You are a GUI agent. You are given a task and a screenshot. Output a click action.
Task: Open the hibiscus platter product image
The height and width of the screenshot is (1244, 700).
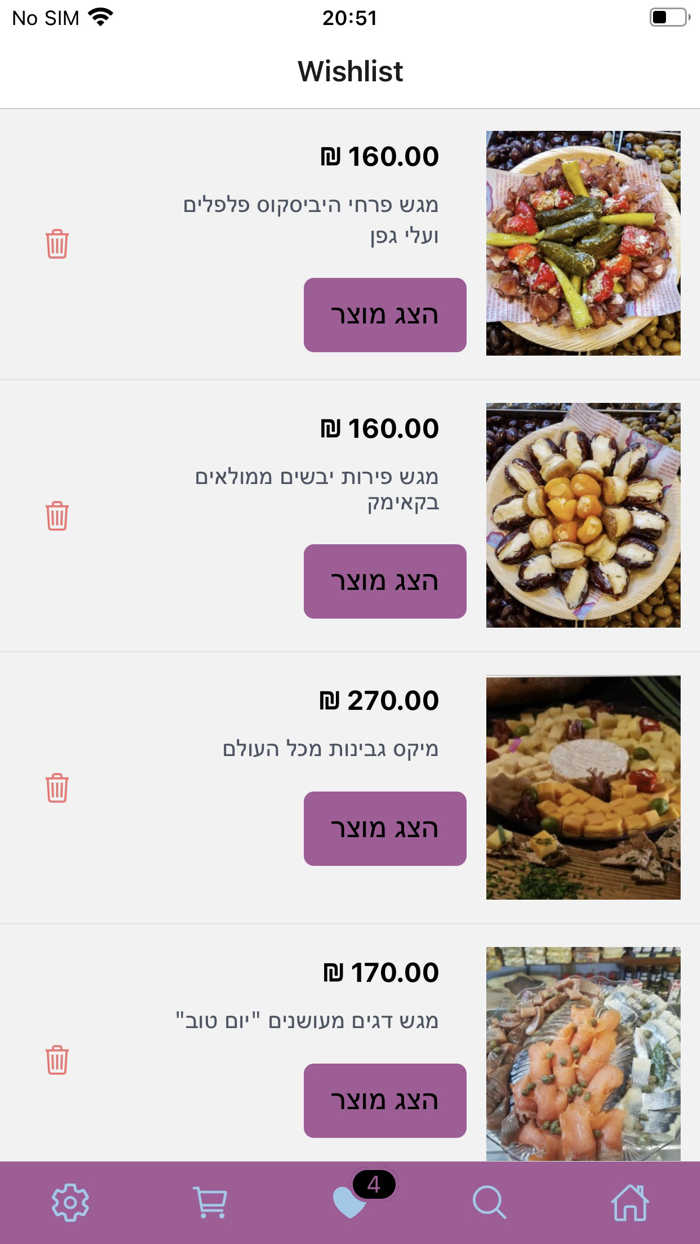point(583,243)
